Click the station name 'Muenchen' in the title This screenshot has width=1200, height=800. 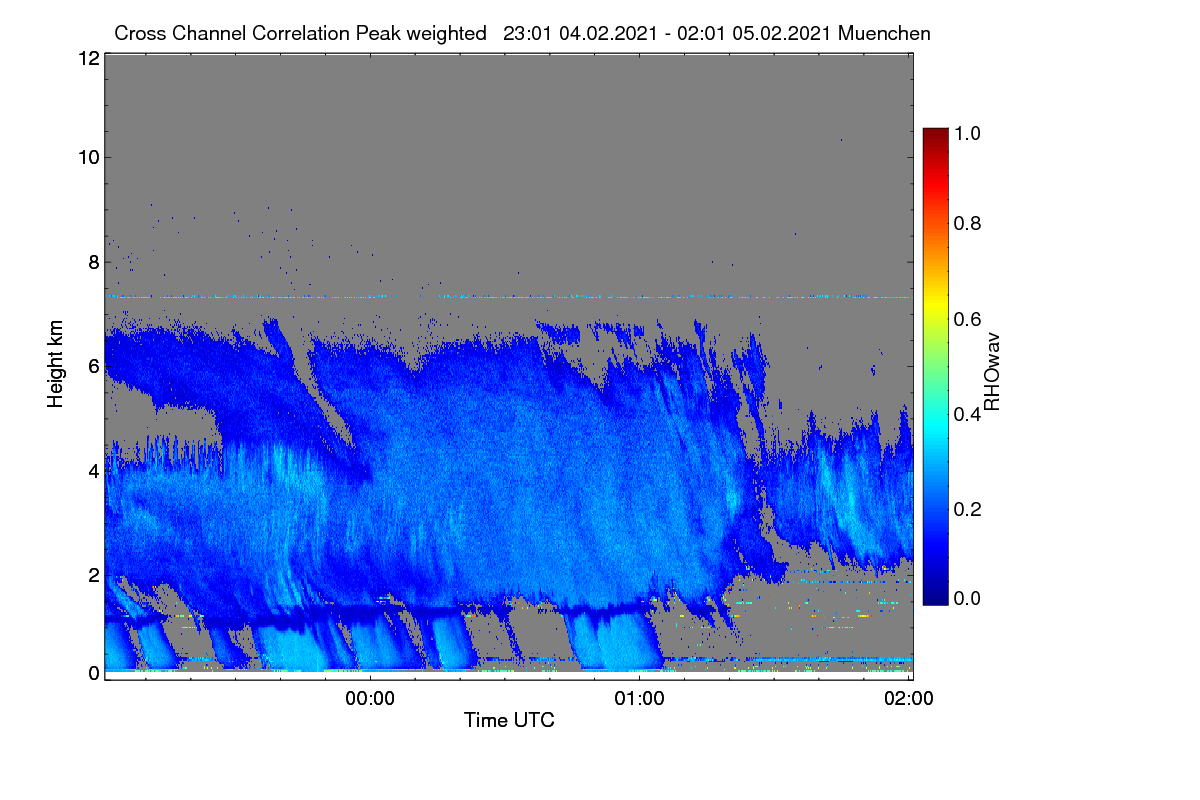click(x=885, y=33)
